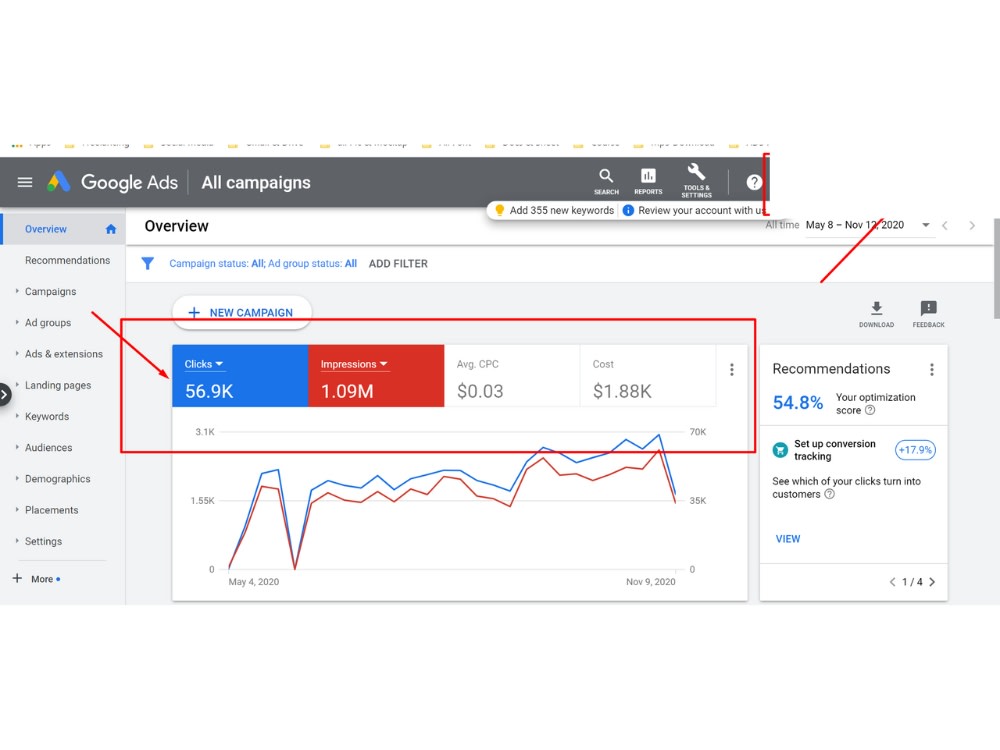Open the hamburger navigation menu
The width and height of the screenshot is (1000, 750).
(x=25, y=182)
